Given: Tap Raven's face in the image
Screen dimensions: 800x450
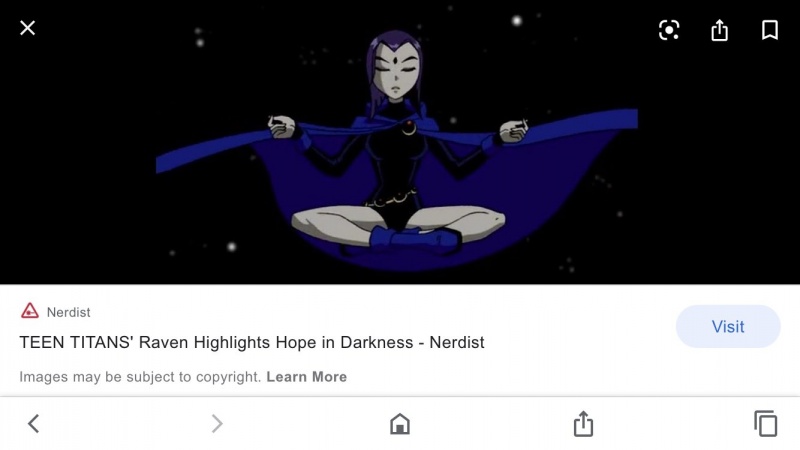Looking at the screenshot, I should [396, 71].
